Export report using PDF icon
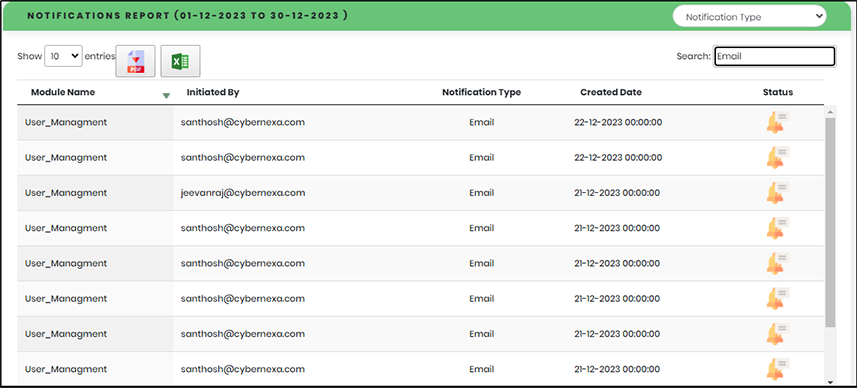The width and height of the screenshot is (857, 388). pyautogui.click(x=136, y=61)
